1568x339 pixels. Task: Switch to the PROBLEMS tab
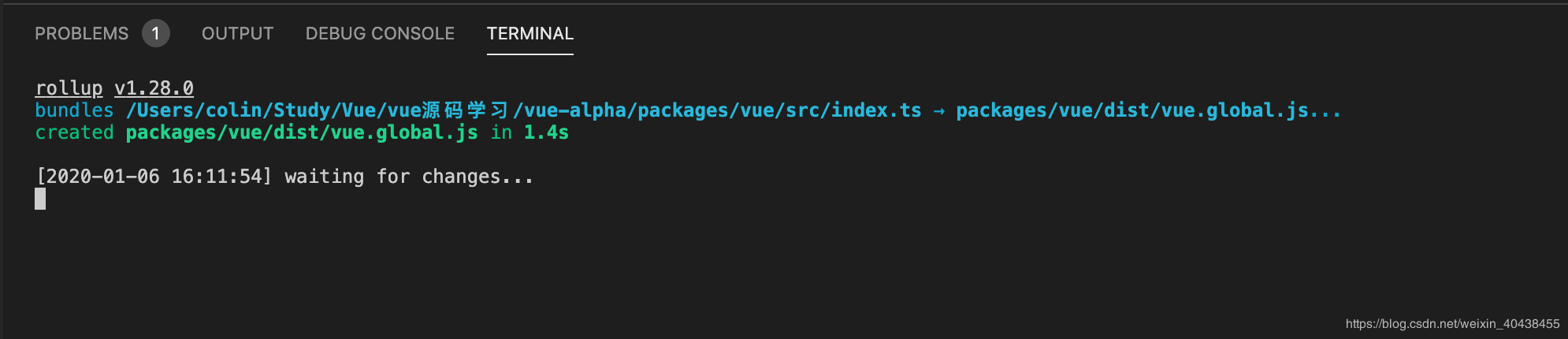click(x=81, y=33)
